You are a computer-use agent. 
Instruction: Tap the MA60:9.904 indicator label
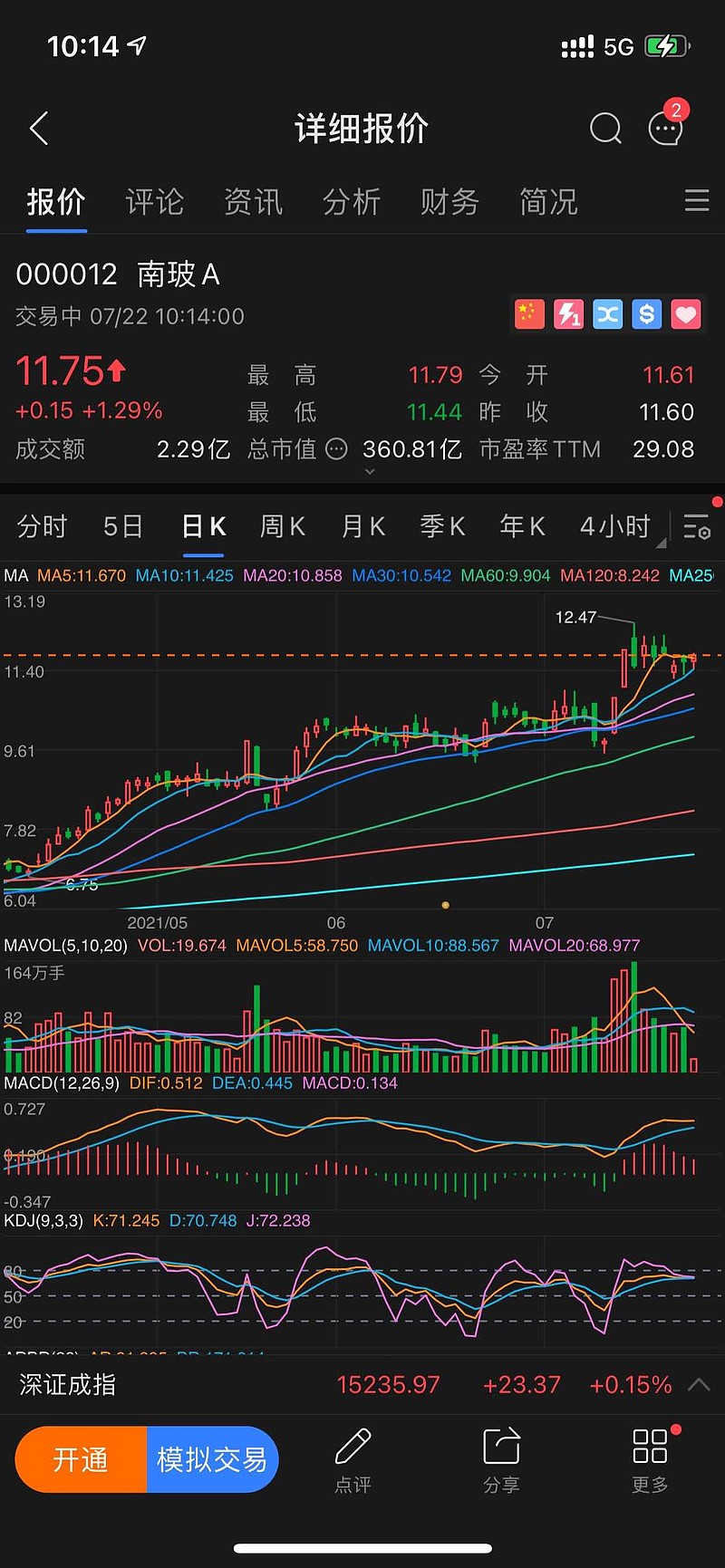tap(506, 575)
